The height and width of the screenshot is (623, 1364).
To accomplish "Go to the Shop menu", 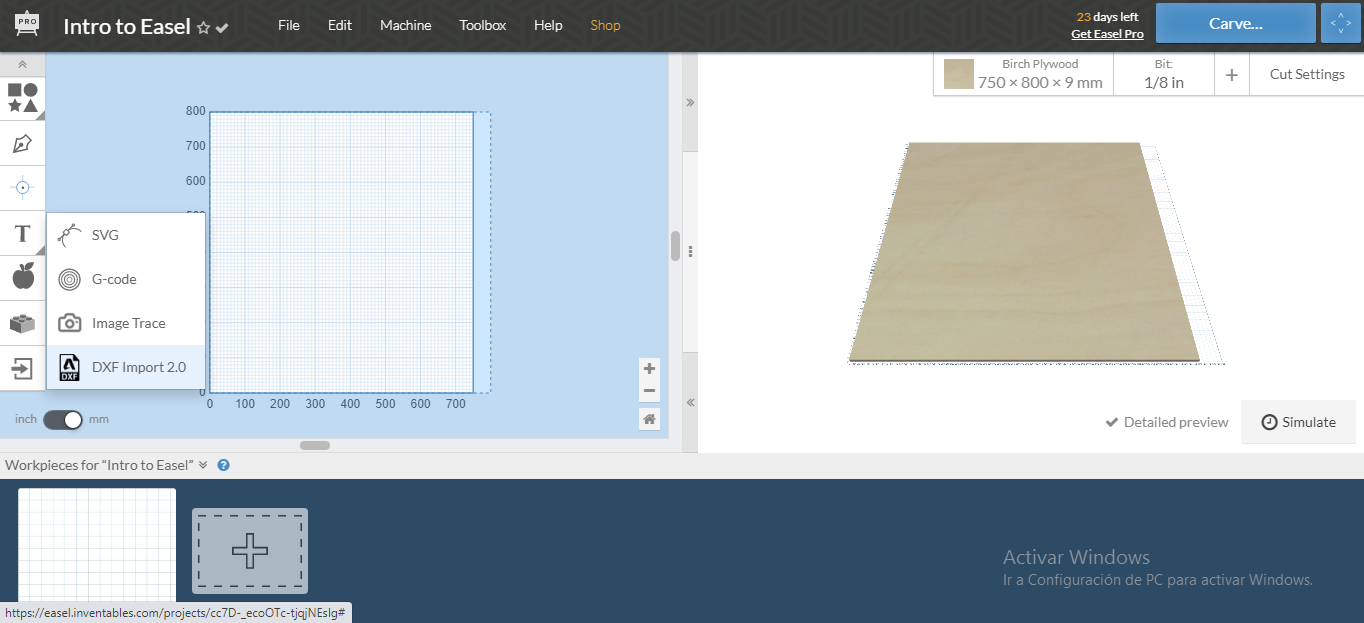I will (605, 25).
